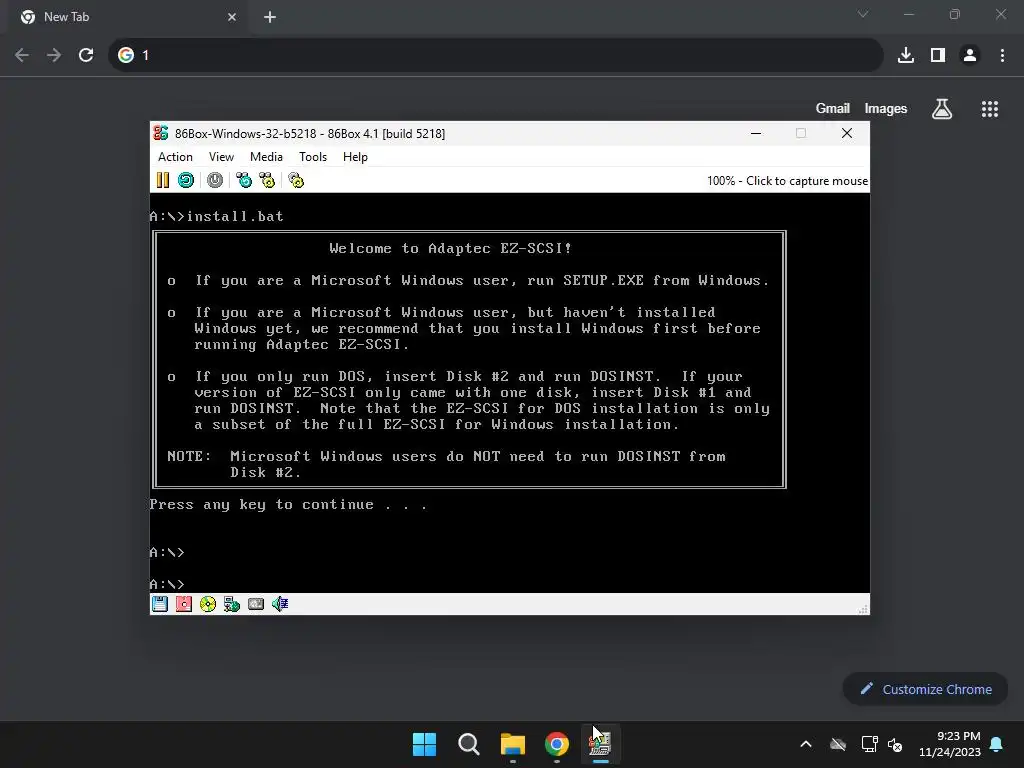This screenshot has width=1024, height=768.
Task: Close the 86Box window
Action: 847,133
